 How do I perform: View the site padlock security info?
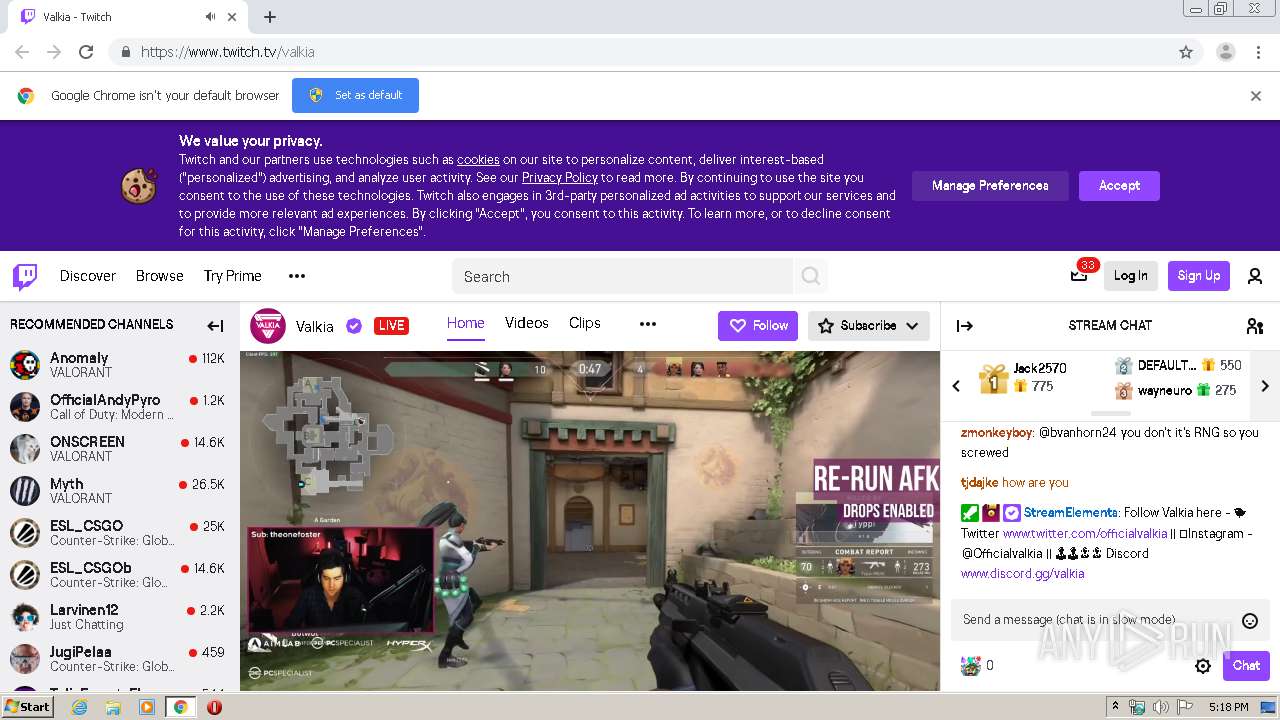click(125, 52)
